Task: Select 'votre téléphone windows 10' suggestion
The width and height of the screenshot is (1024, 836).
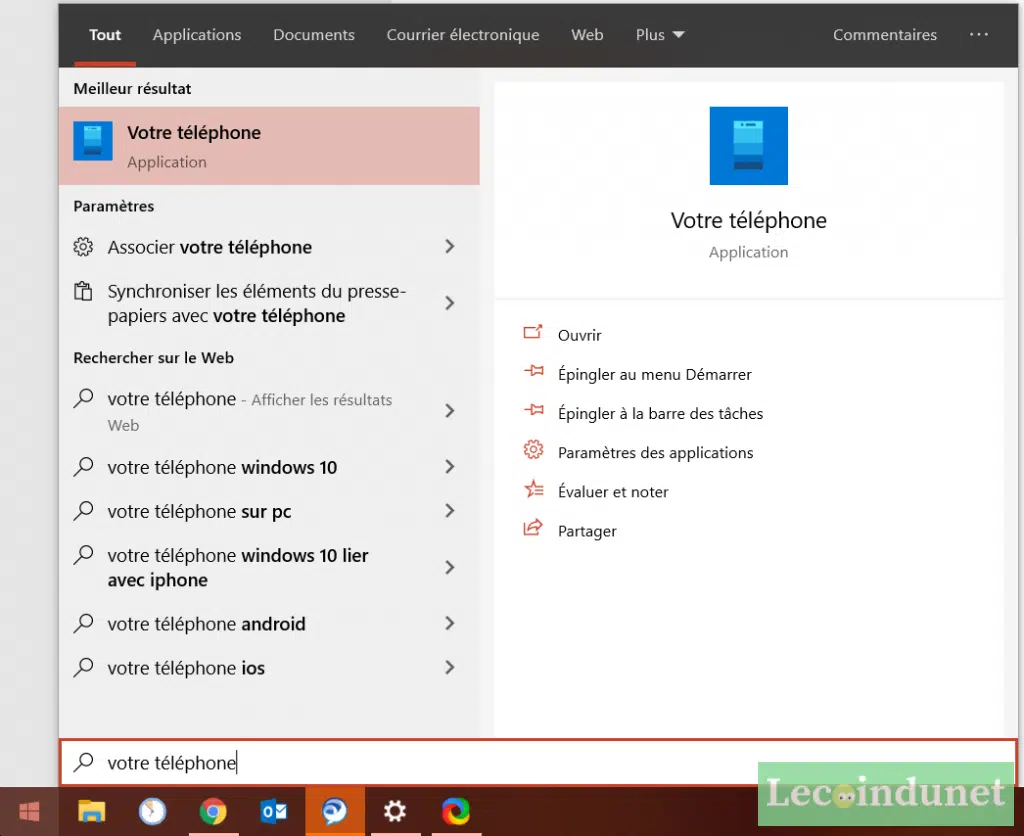Action: tap(269, 467)
